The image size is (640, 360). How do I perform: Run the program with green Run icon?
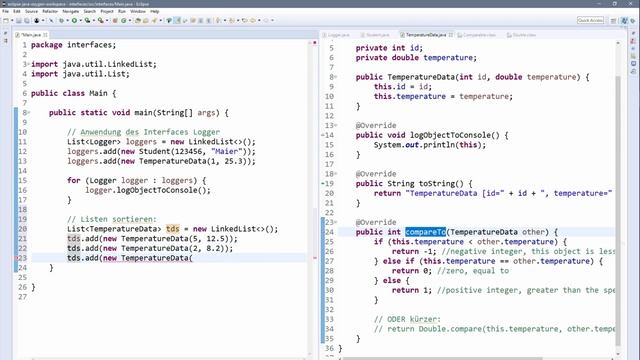pyautogui.click(x=74, y=20)
